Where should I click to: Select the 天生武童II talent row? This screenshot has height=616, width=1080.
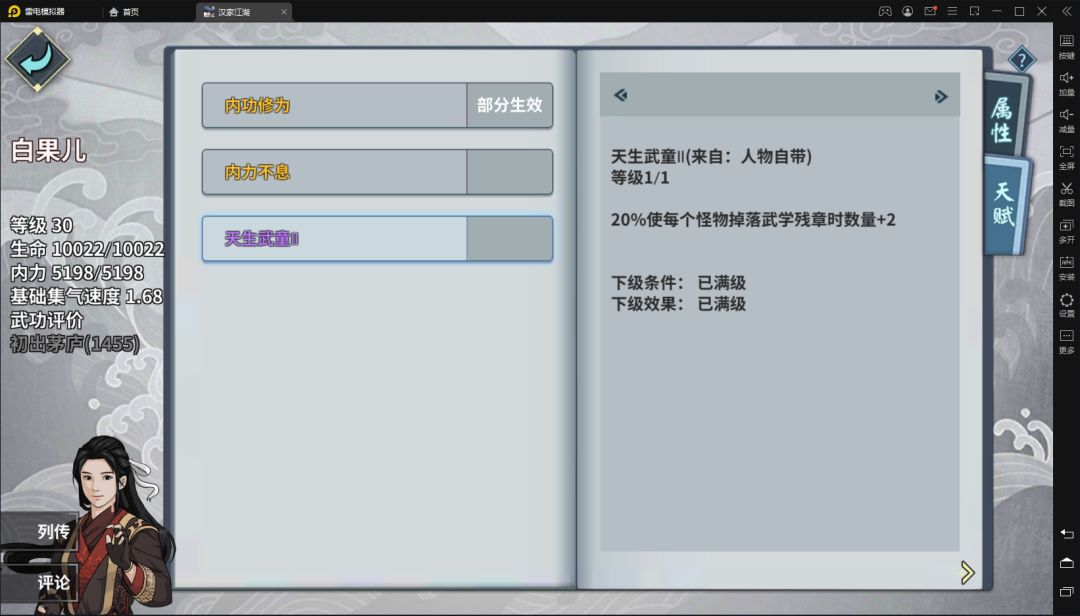point(377,239)
